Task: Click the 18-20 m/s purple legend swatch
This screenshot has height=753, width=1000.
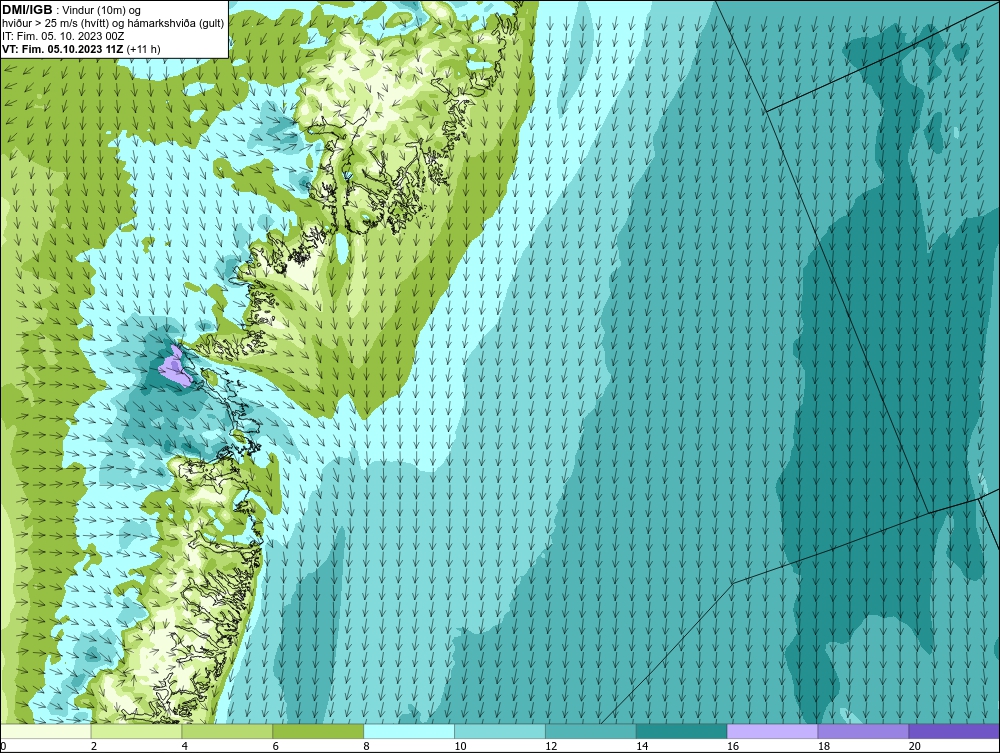Action: point(864,731)
